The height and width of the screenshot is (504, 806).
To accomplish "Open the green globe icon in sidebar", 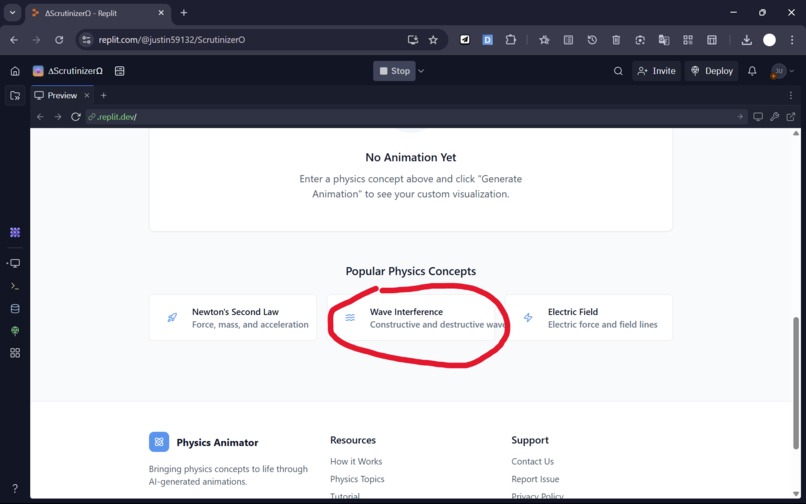I will coord(15,331).
